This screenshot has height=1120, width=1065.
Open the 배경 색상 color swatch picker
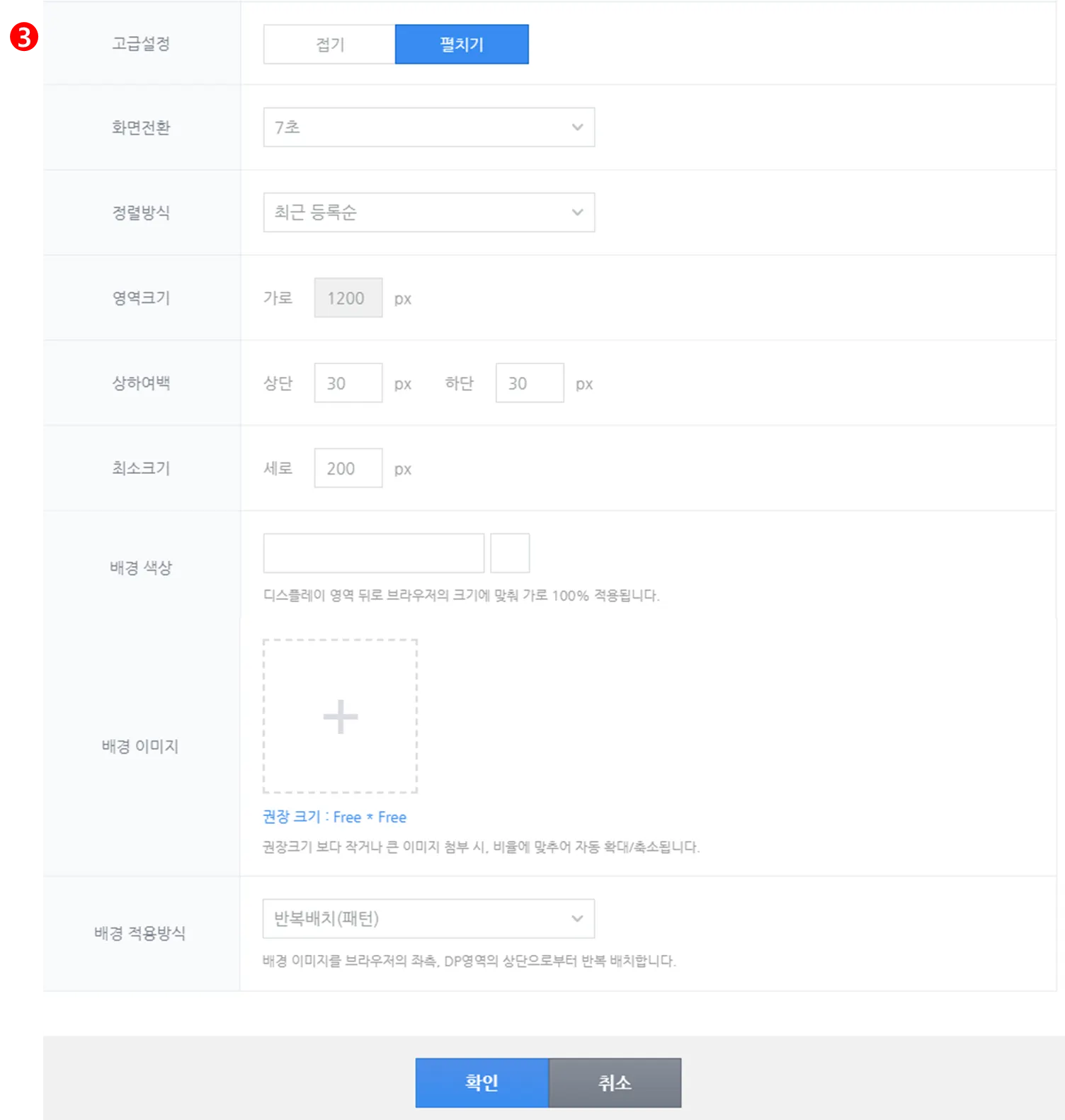[x=510, y=553]
